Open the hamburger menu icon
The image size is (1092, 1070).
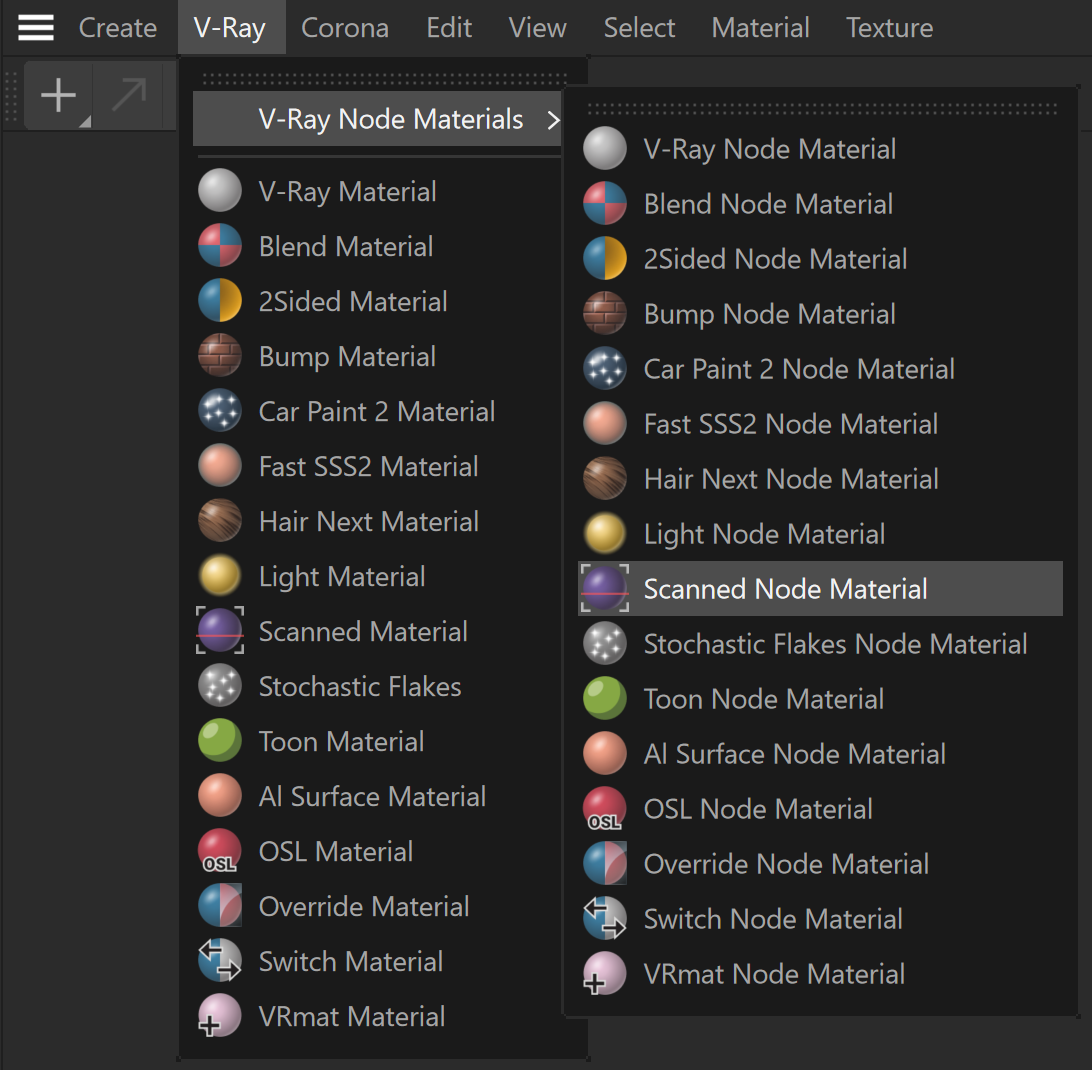(x=36, y=28)
